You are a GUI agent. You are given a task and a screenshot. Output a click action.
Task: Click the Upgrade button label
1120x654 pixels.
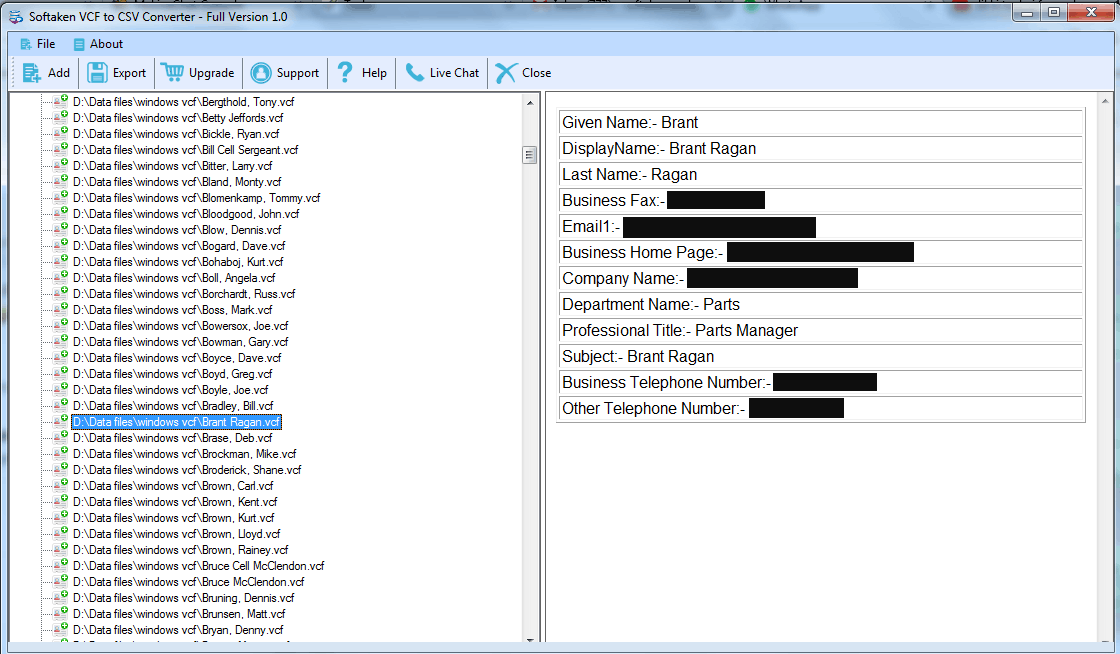coord(211,73)
